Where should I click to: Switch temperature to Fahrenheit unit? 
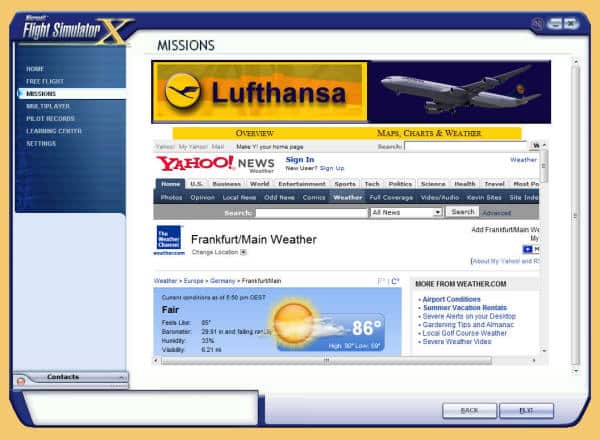[382, 281]
